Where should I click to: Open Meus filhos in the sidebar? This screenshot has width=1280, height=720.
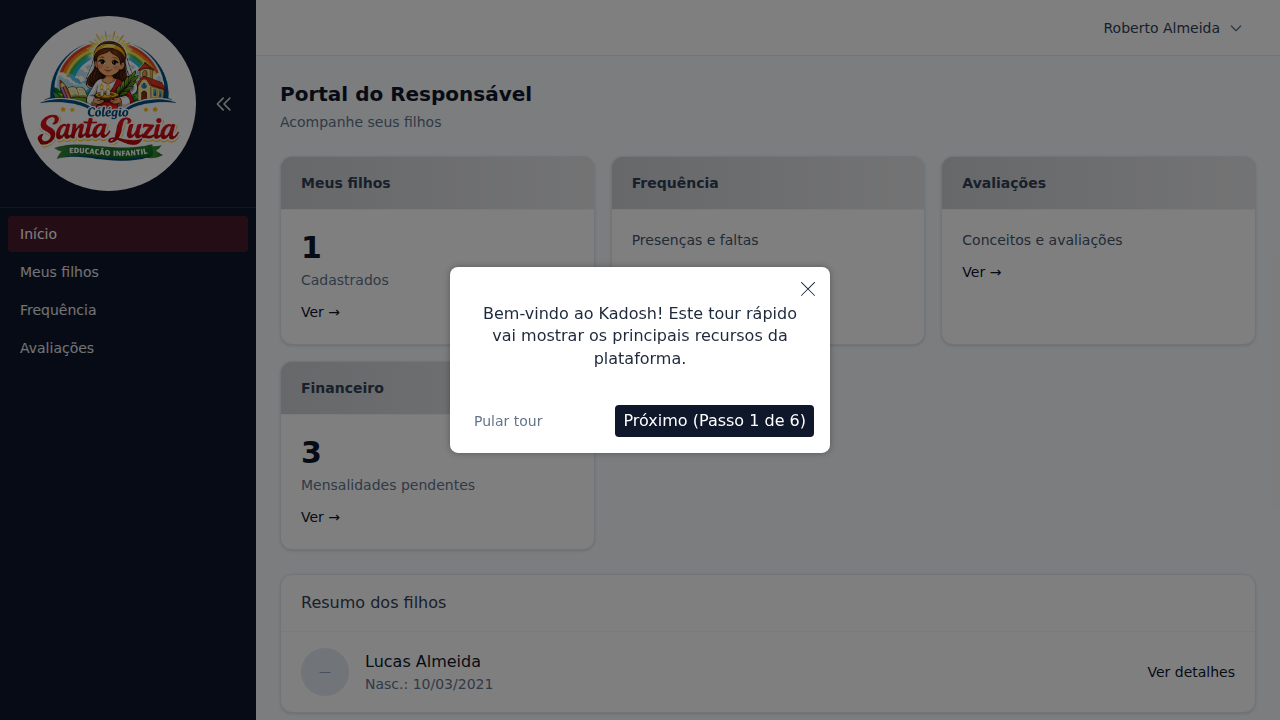tap(60, 272)
